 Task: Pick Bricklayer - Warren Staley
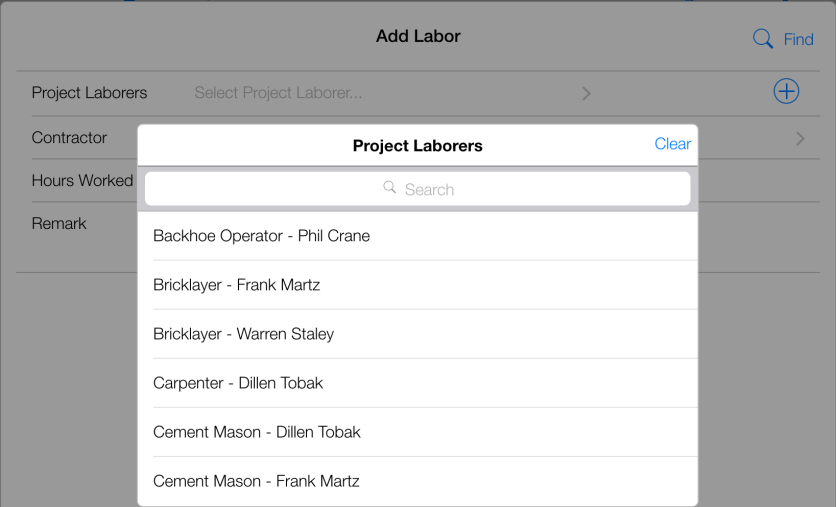click(243, 334)
